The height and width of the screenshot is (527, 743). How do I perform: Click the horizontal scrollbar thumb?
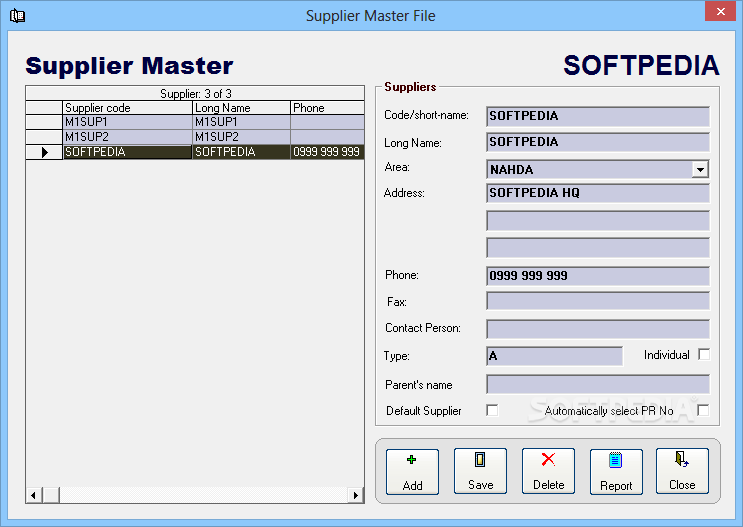coord(51,495)
